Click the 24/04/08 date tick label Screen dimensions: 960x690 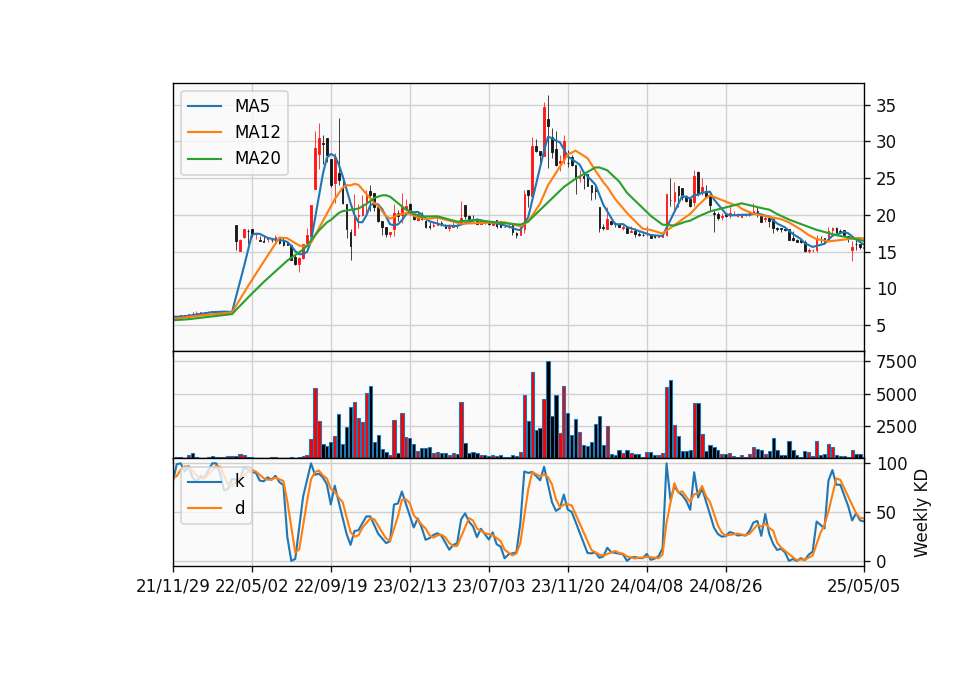pos(647,586)
